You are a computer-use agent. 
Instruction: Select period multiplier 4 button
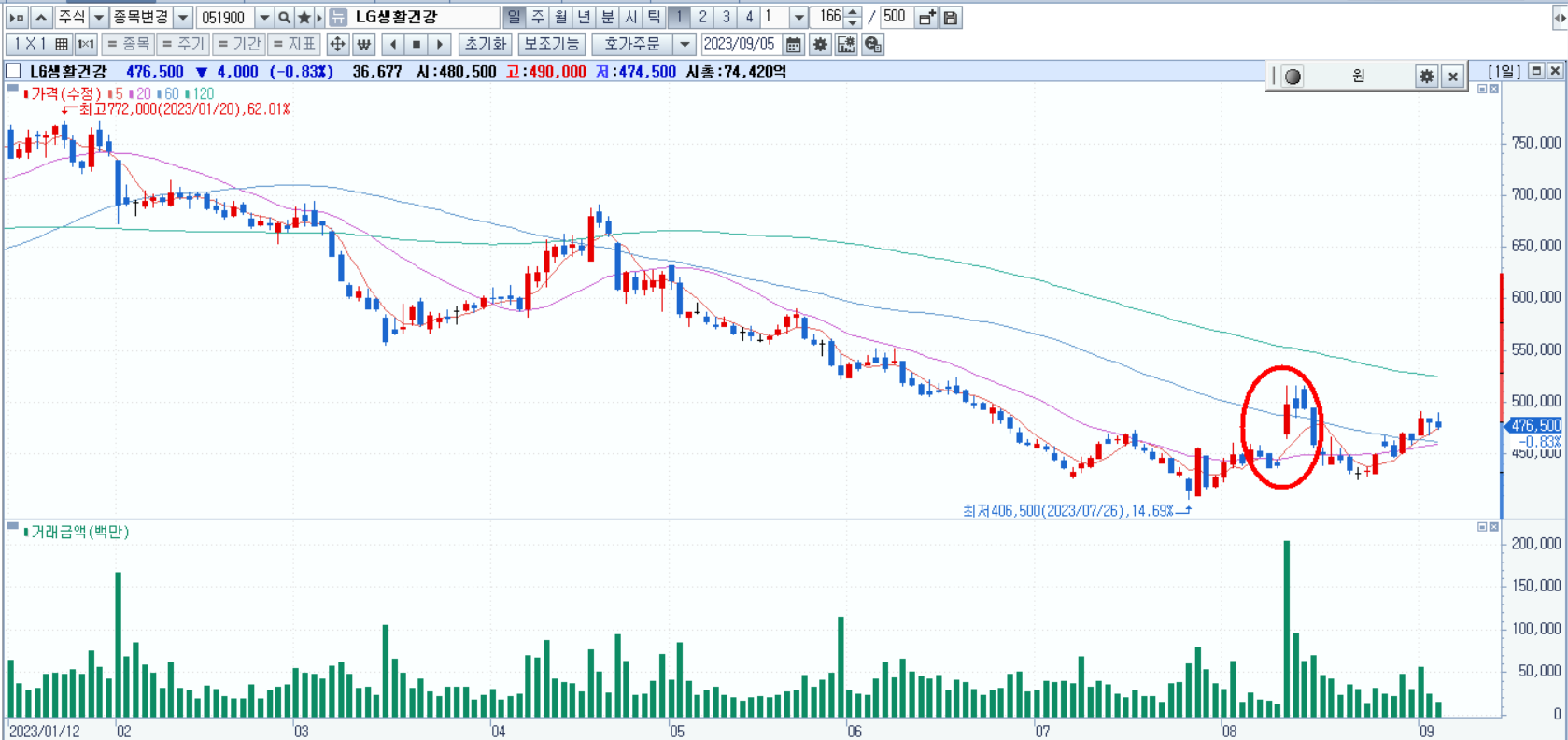tap(749, 17)
